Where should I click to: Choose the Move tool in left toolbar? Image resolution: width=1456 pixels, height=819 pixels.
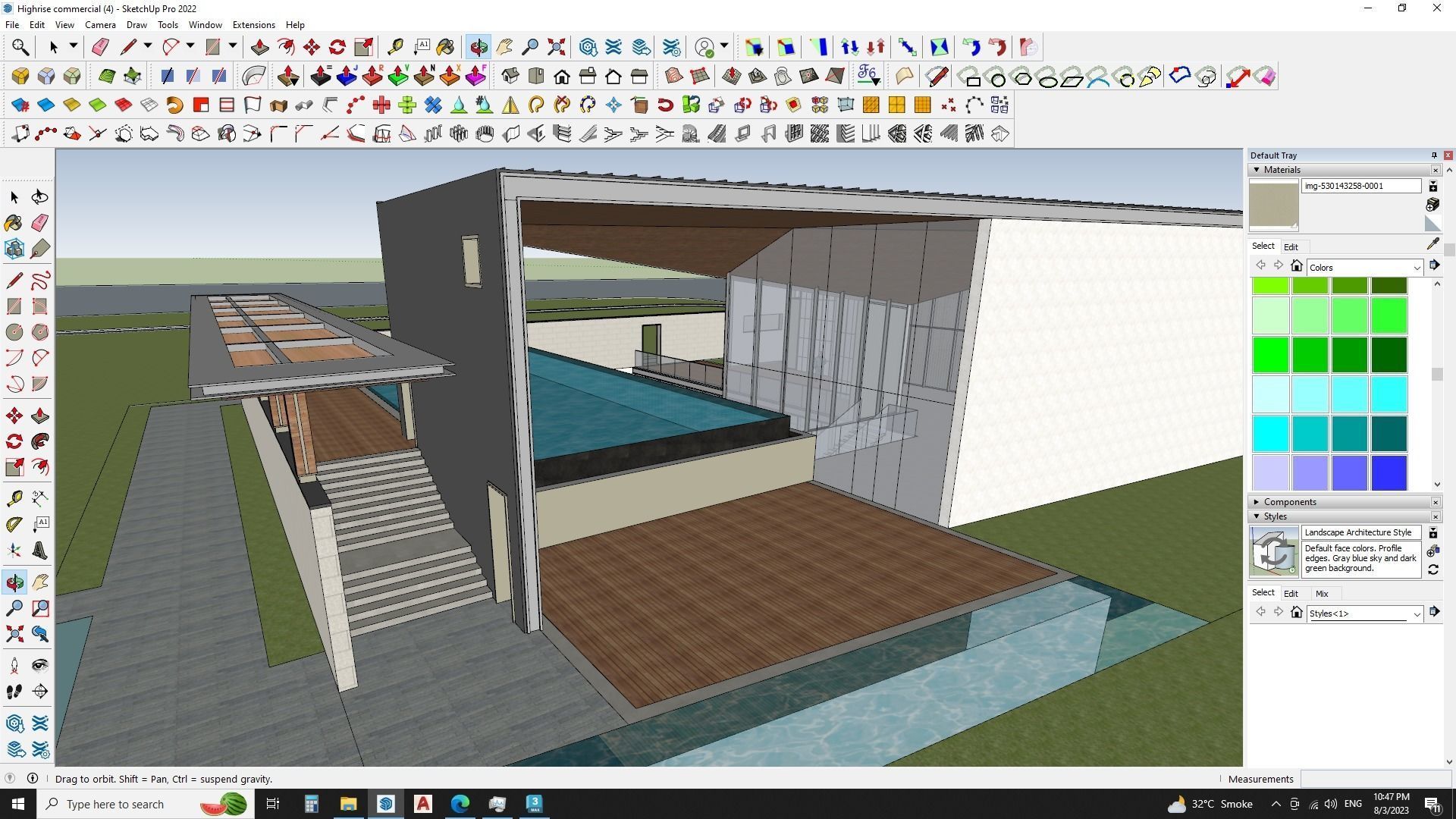point(14,416)
